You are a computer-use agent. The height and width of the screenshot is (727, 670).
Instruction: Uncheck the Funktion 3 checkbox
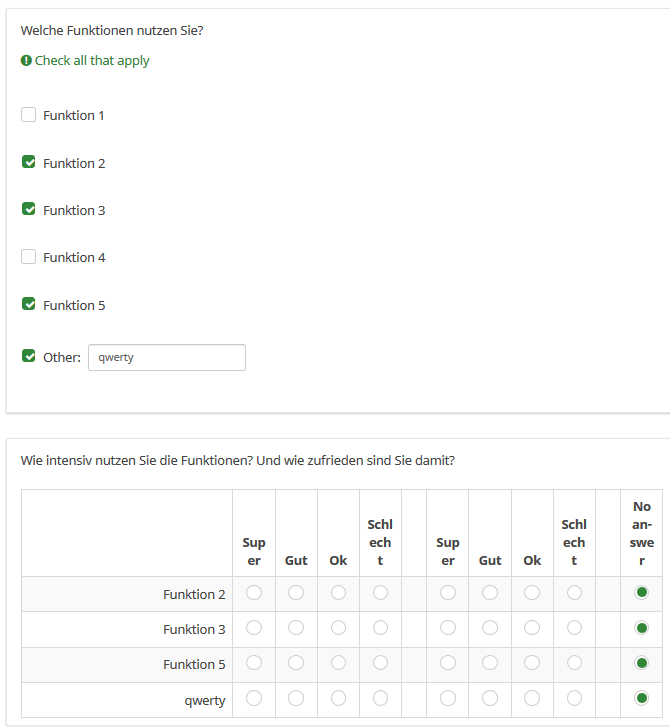click(x=29, y=209)
